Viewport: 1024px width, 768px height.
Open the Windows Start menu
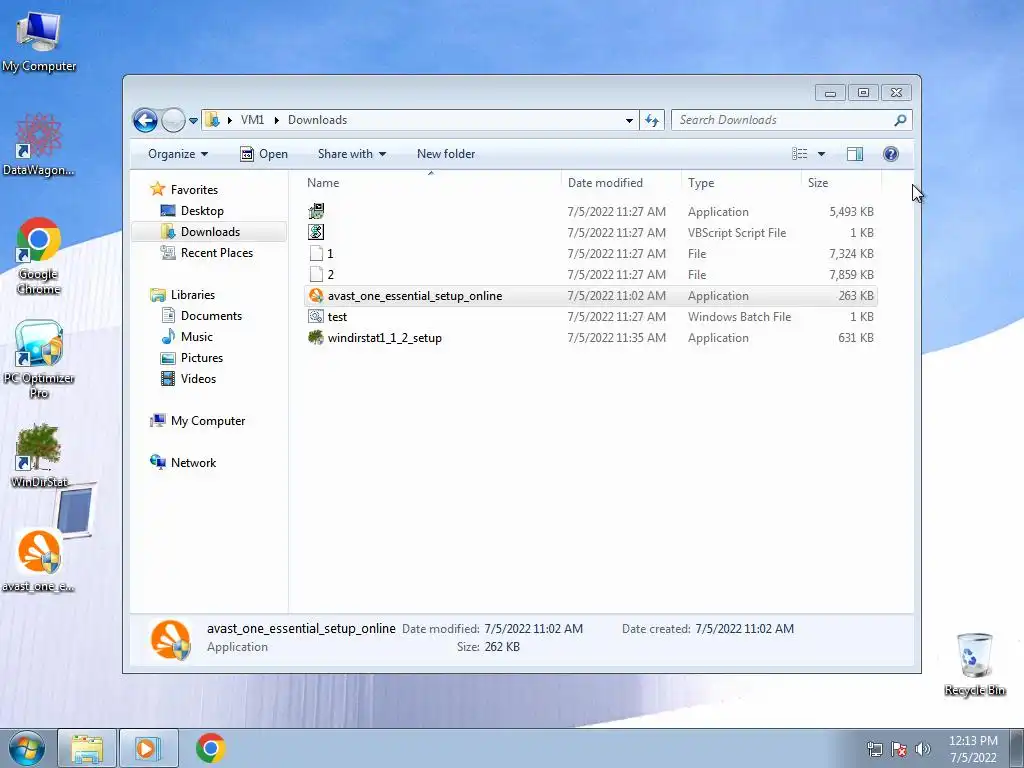pyautogui.click(x=27, y=748)
